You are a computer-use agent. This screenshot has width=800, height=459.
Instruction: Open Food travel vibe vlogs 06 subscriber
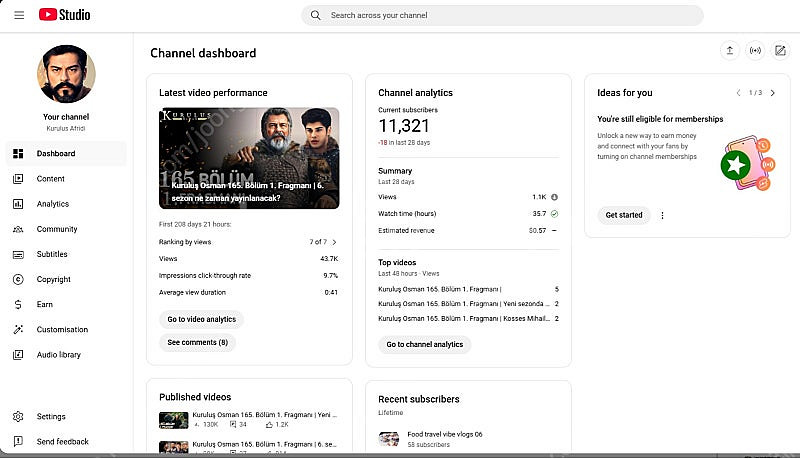coord(444,435)
